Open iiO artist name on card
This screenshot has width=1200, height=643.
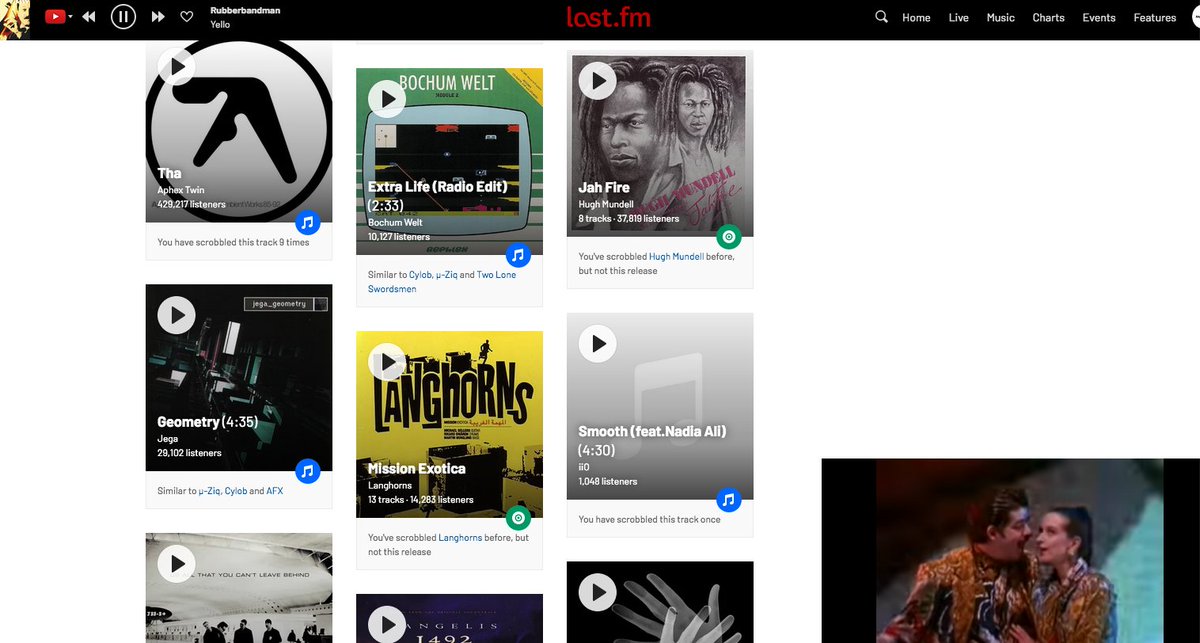click(x=584, y=467)
